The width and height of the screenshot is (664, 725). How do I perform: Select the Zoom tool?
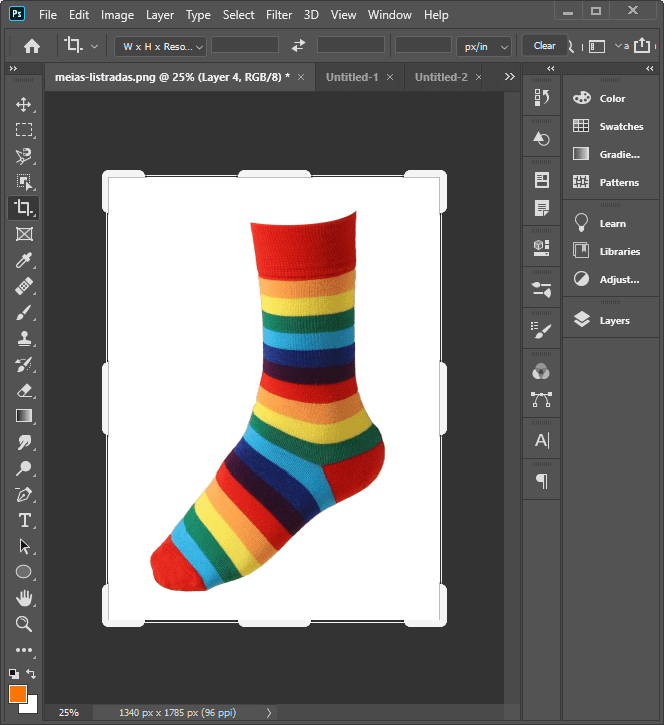(x=24, y=624)
